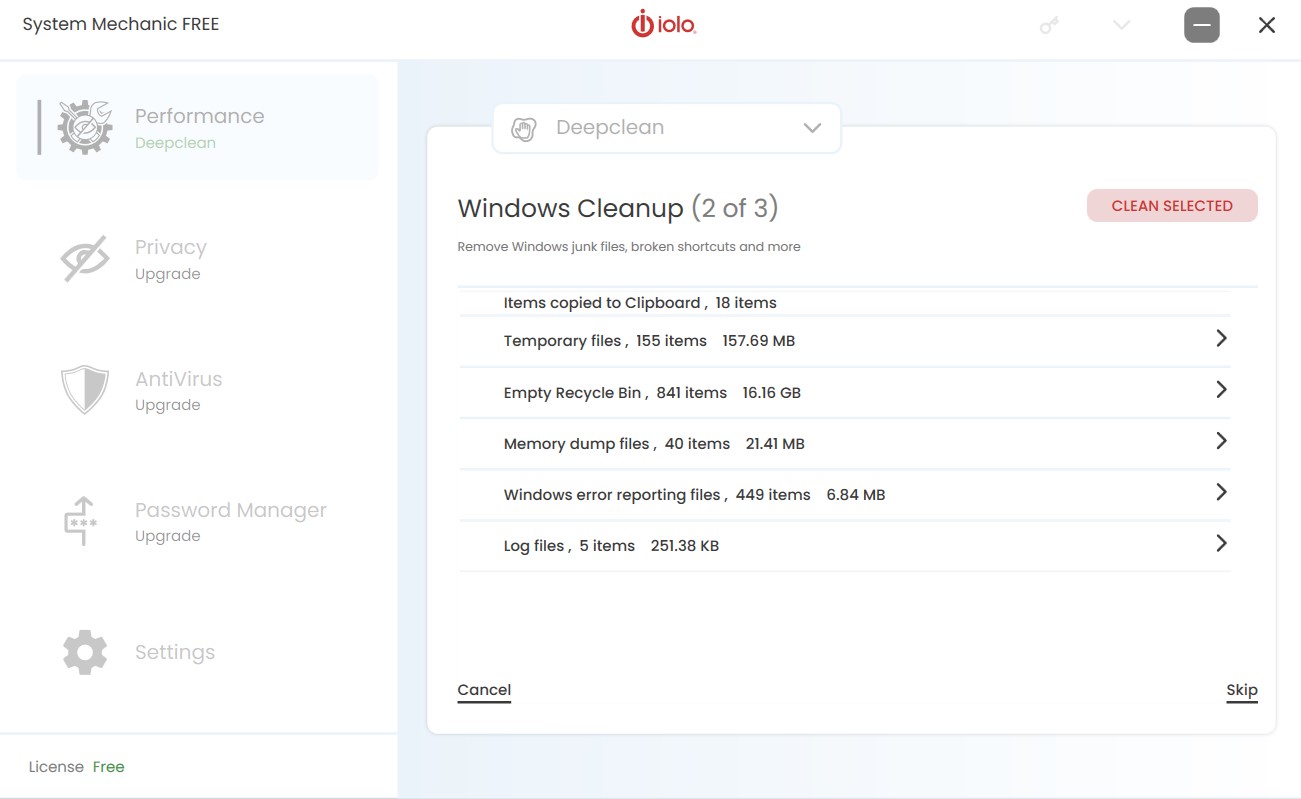Click the 'System Mechanic FREE' title
This screenshot has height=799, width=1301.
[x=121, y=24]
